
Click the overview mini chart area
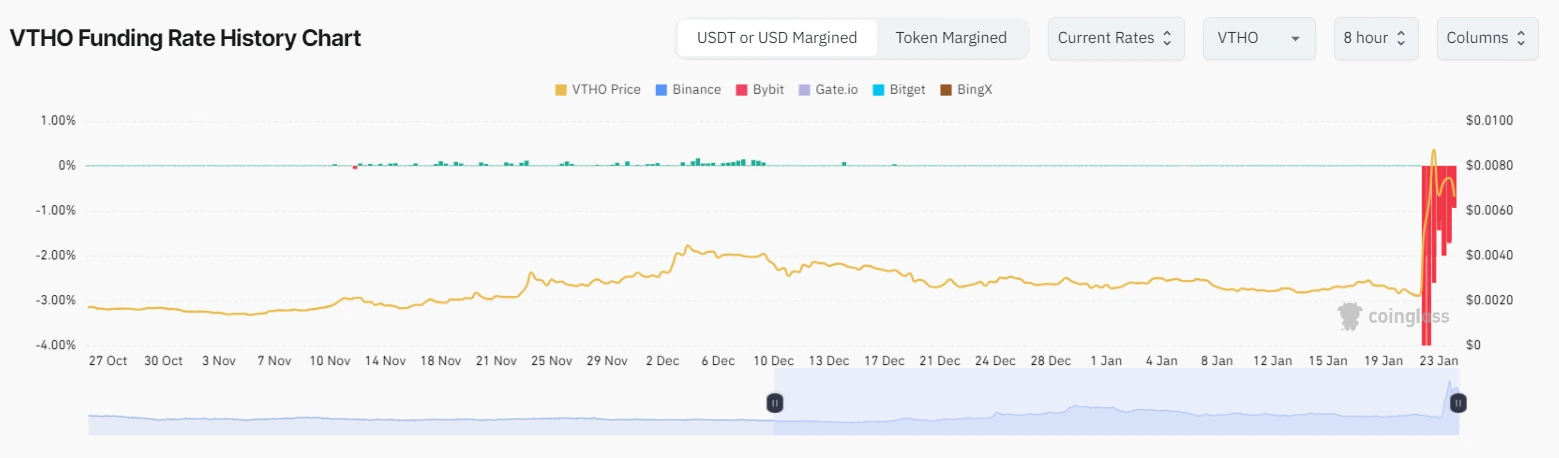[x=773, y=413]
